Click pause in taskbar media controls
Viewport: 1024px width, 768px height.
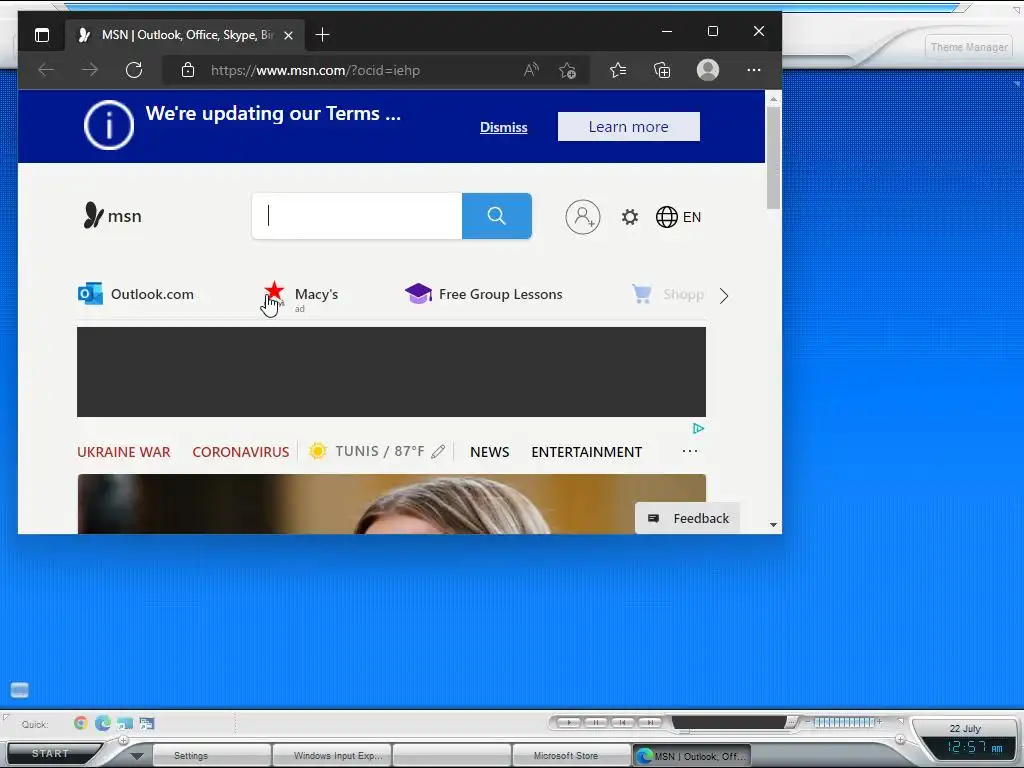(x=596, y=722)
